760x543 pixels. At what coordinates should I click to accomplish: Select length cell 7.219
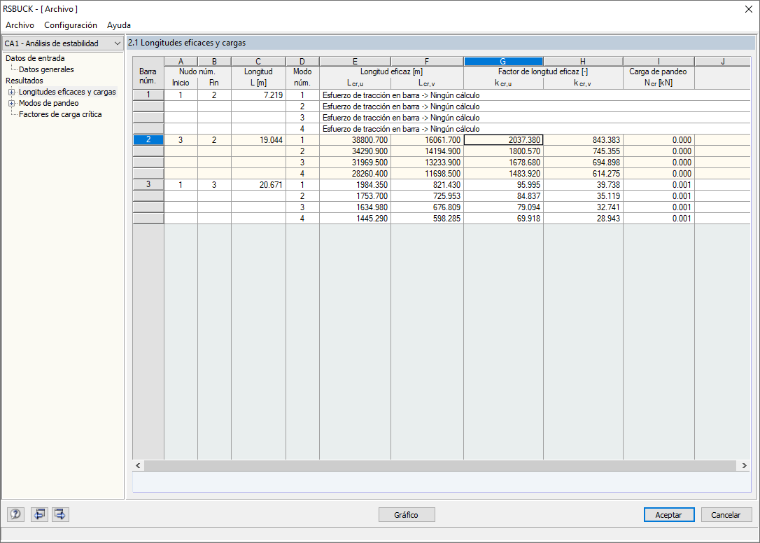[x=258, y=95]
